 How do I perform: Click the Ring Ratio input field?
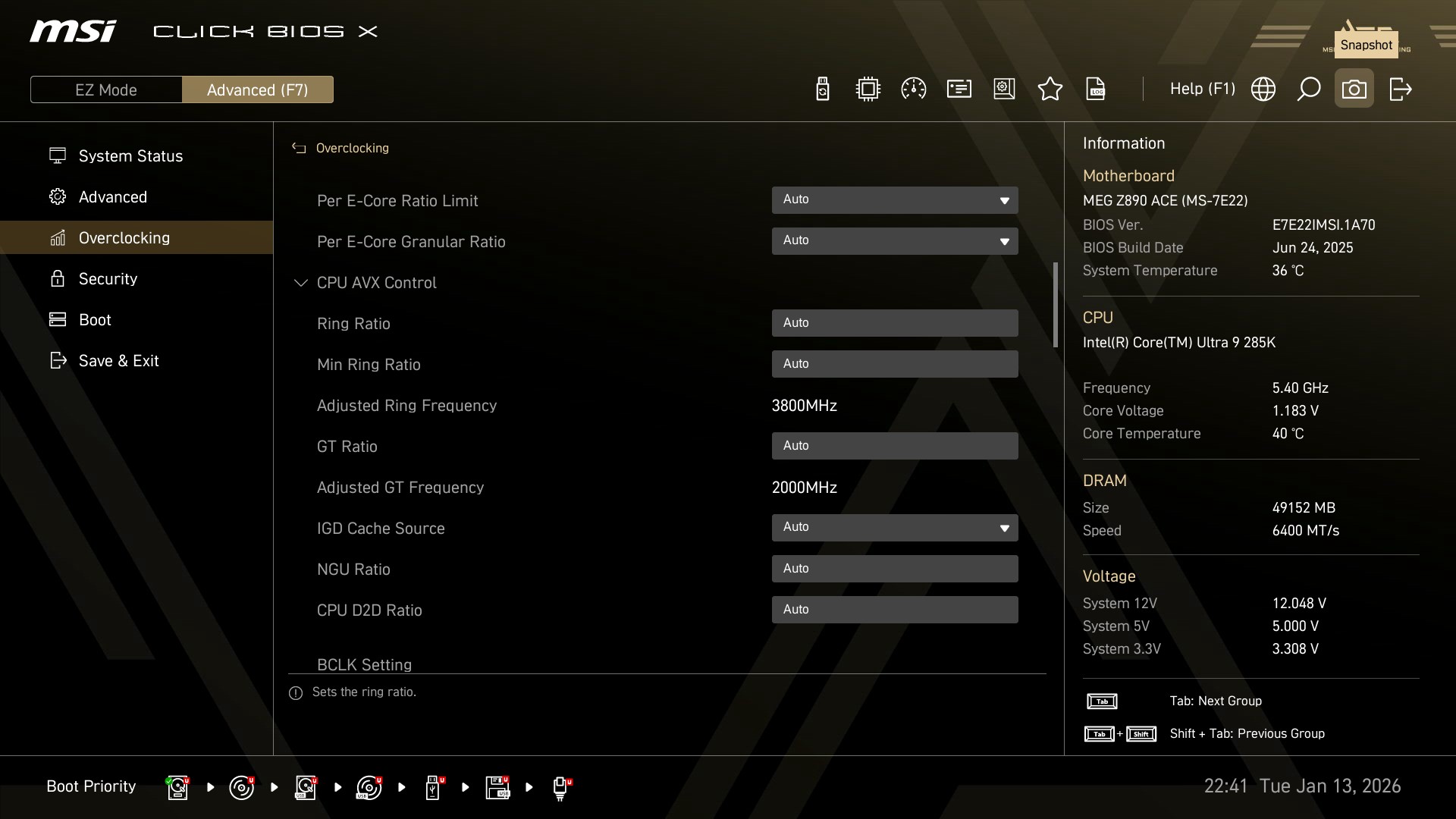coord(894,323)
